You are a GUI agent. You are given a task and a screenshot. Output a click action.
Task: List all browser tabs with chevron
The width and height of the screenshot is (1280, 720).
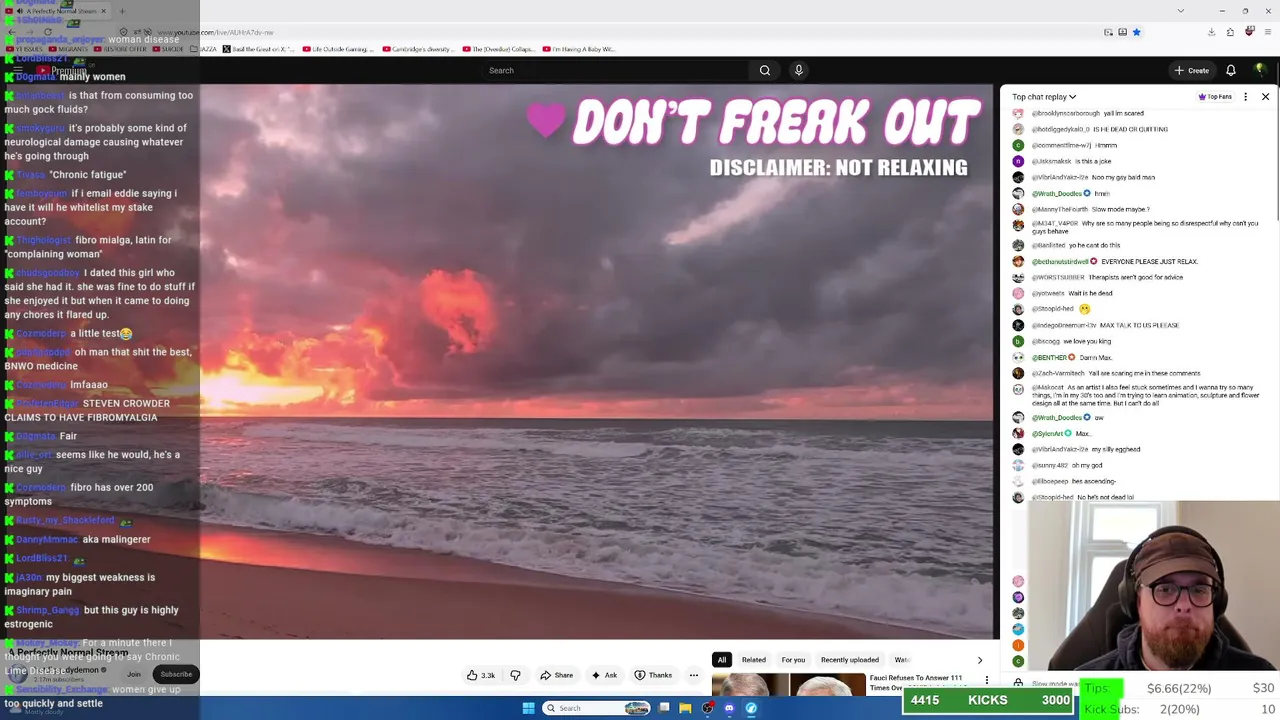tap(1180, 11)
